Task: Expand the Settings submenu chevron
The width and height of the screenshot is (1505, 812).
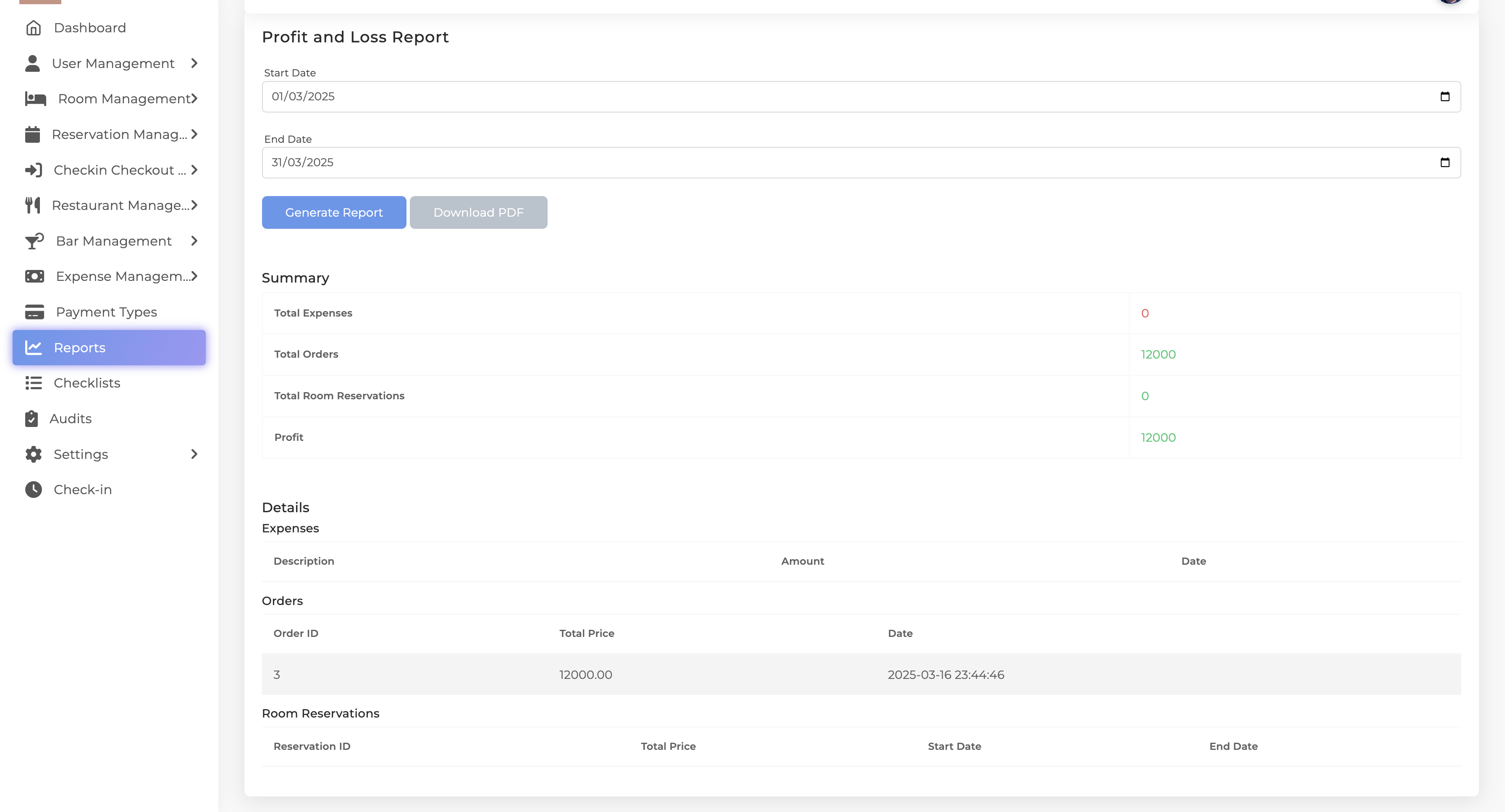Action: point(194,454)
